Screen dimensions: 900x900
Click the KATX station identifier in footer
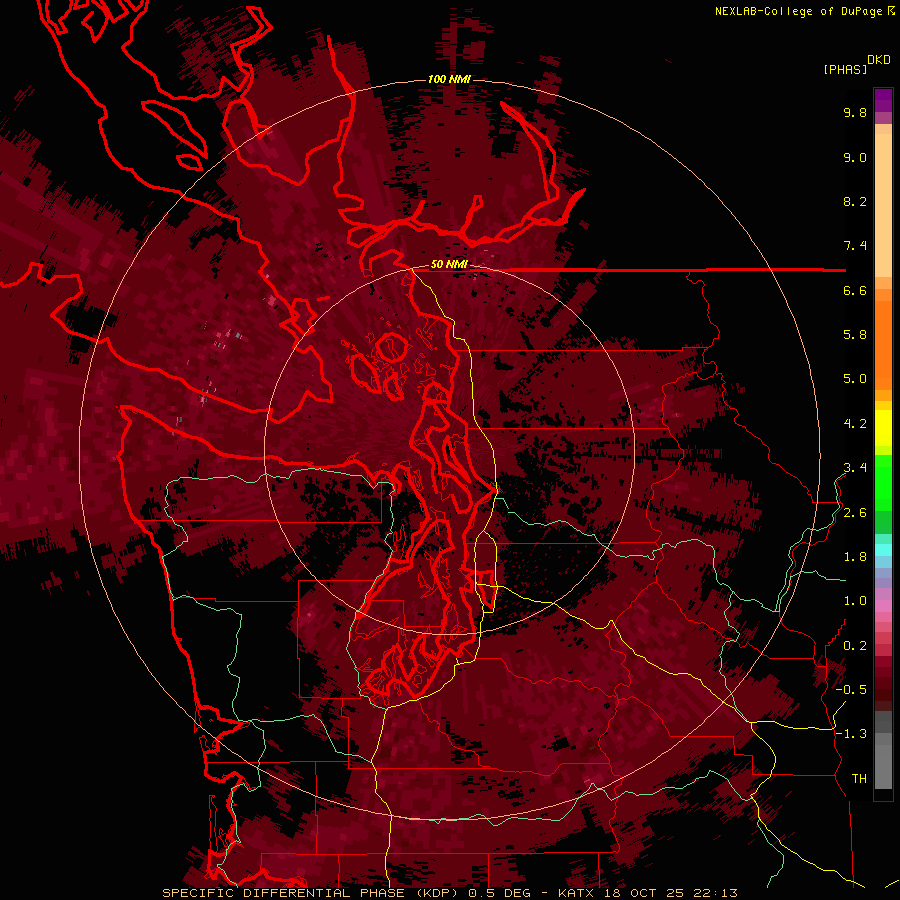576,893
